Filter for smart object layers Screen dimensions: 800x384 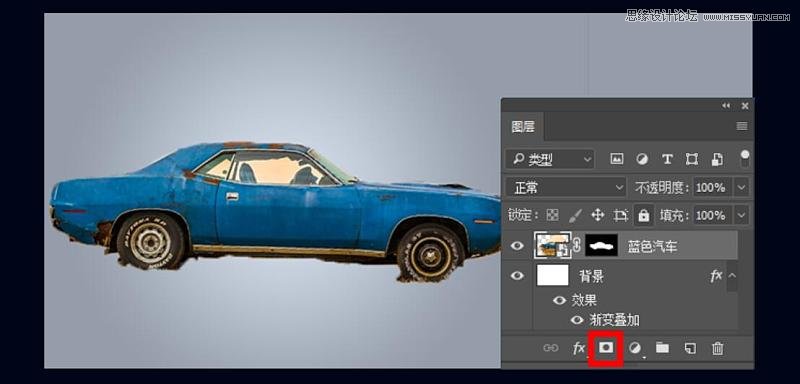pos(717,159)
